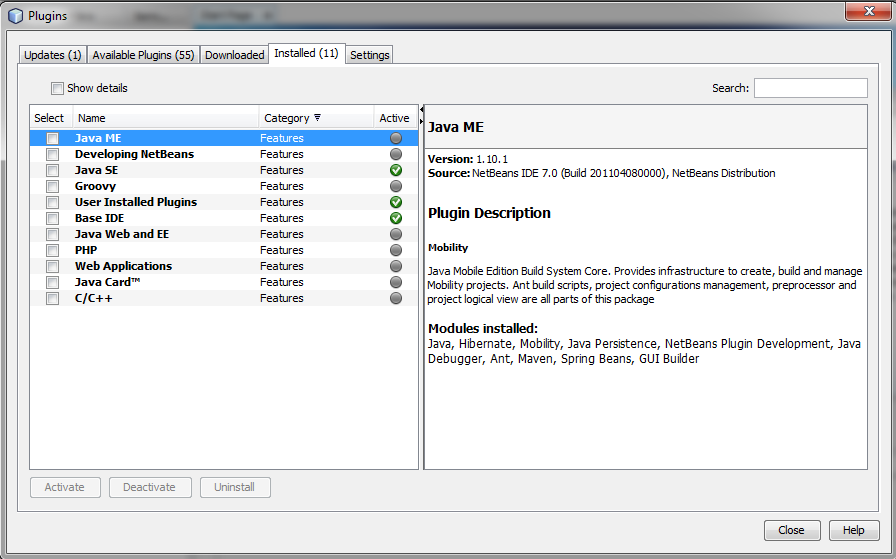Check the User Installed Plugins checkbox
Image resolution: width=896 pixels, height=559 pixels.
pyautogui.click(x=53, y=202)
